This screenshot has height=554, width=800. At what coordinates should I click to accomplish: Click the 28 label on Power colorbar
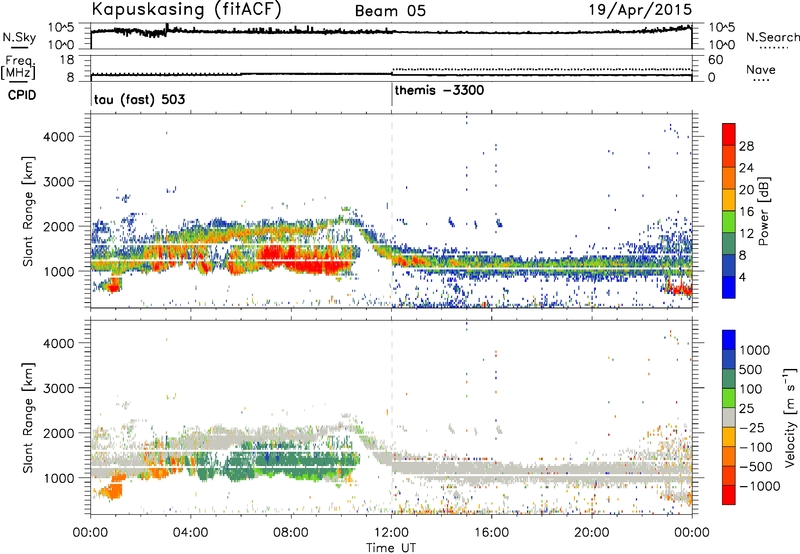746,146
